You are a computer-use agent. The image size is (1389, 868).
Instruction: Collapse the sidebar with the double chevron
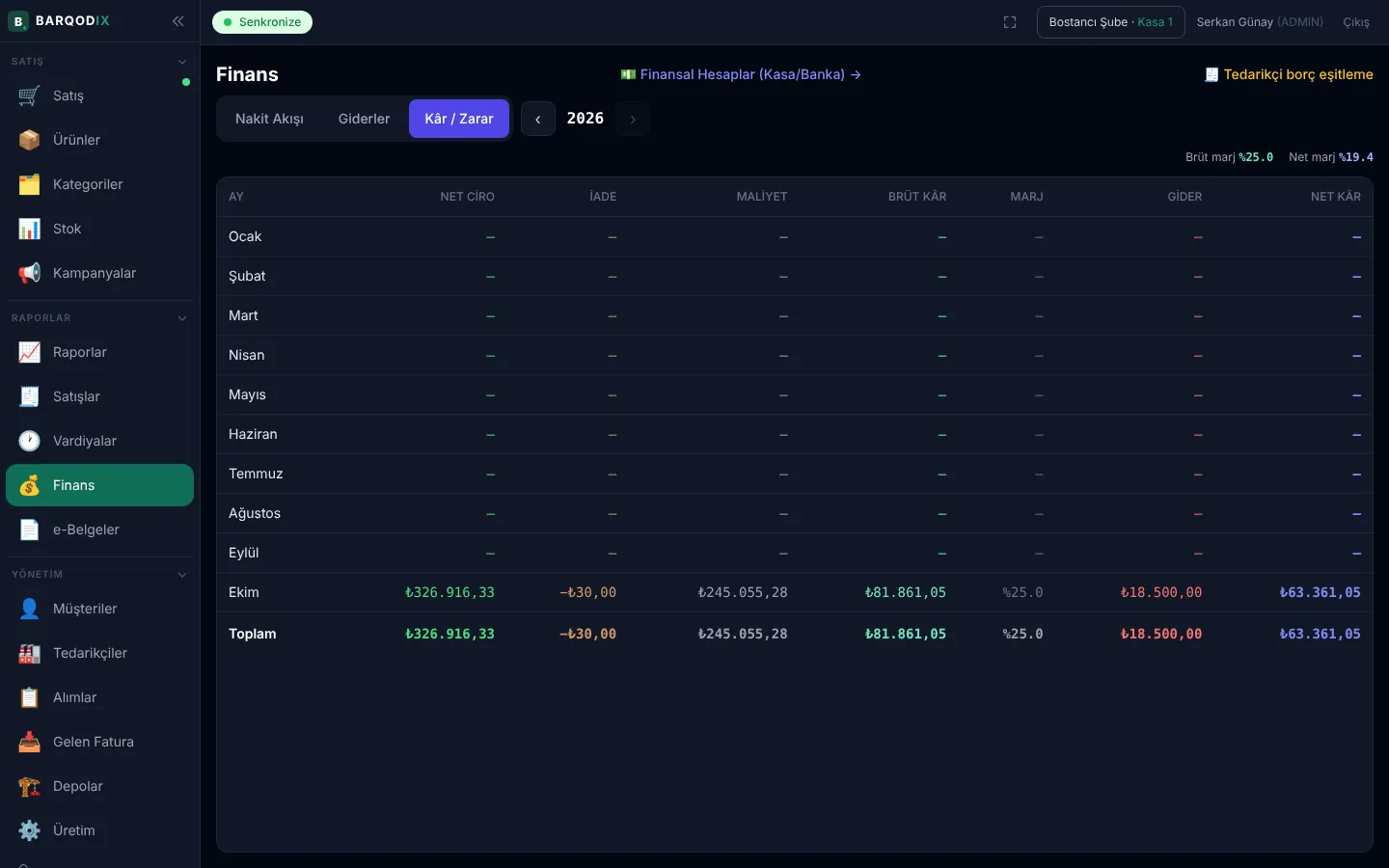click(177, 20)
